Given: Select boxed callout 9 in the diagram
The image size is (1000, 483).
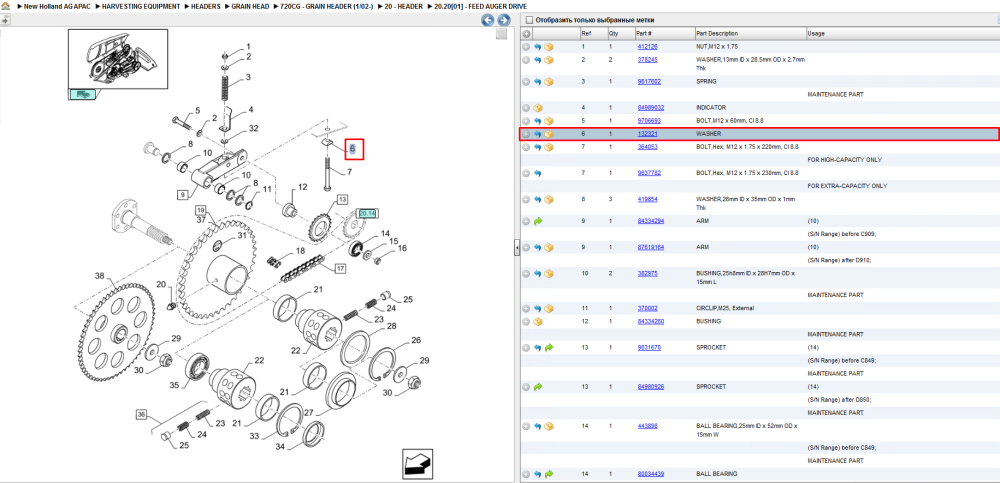Looking at the screenshot, I should coord(182,194).
